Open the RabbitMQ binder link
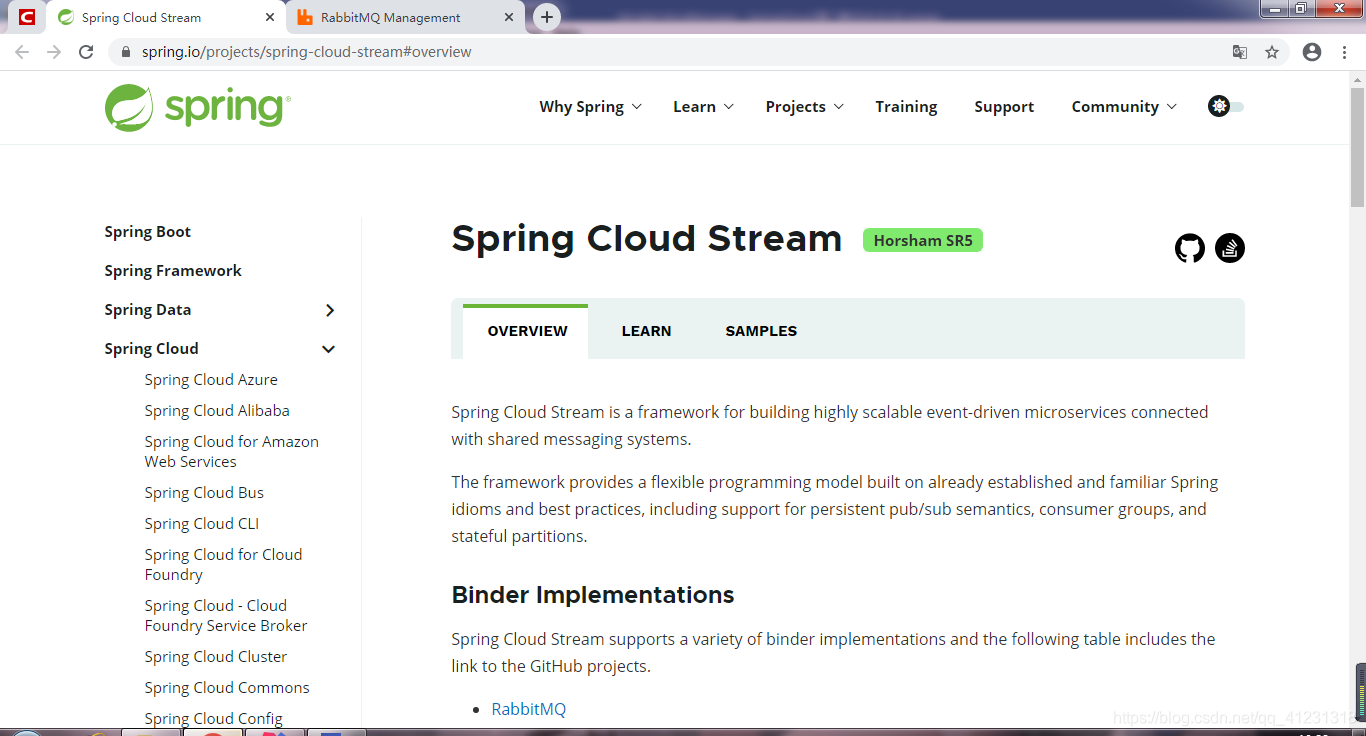Image resolution: width=1366 pixels, height=736 pixels. point(528,708)
